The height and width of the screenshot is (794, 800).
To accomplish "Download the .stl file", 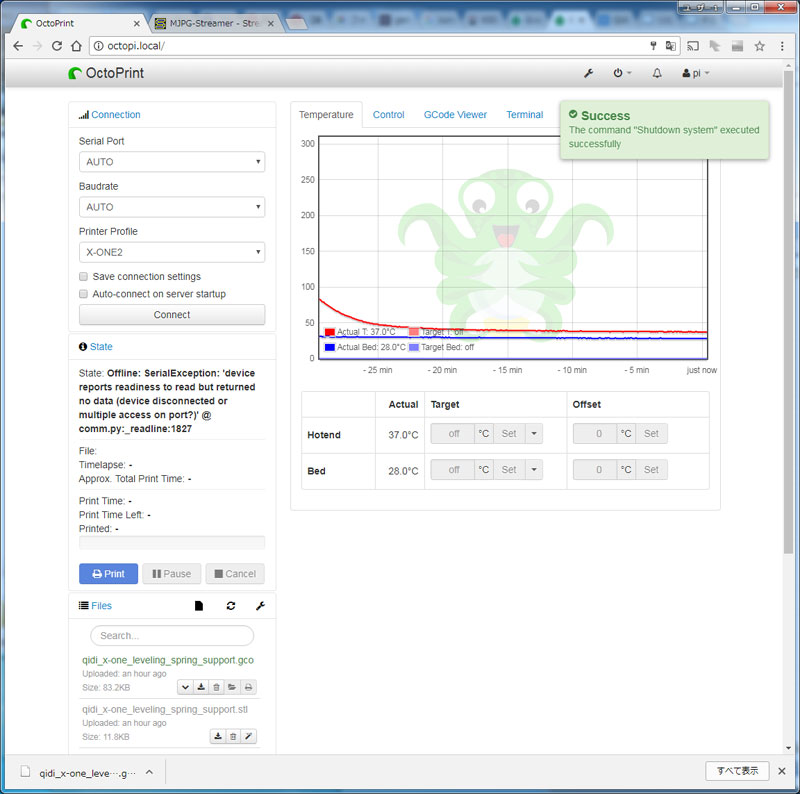I will [218, 736].
